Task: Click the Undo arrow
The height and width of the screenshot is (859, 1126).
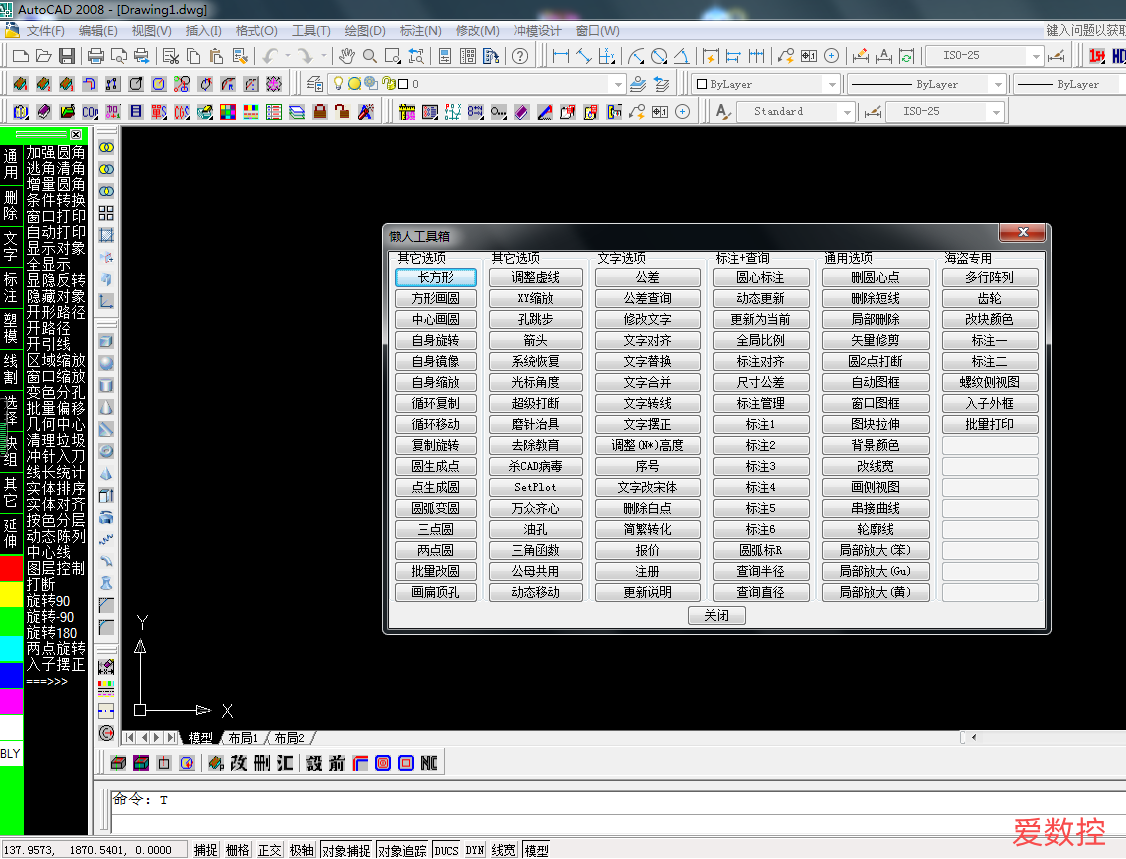Action: (271, 56)
